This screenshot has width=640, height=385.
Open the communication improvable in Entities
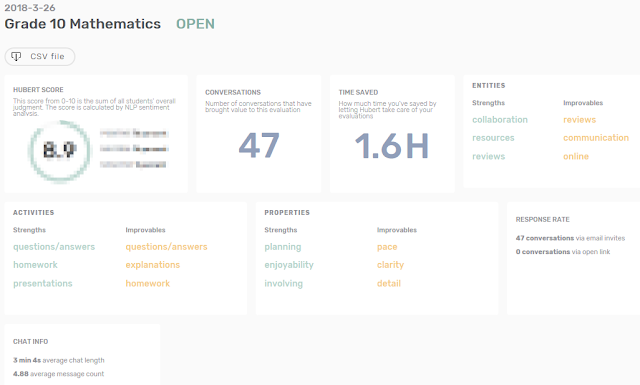pos(596,138)
